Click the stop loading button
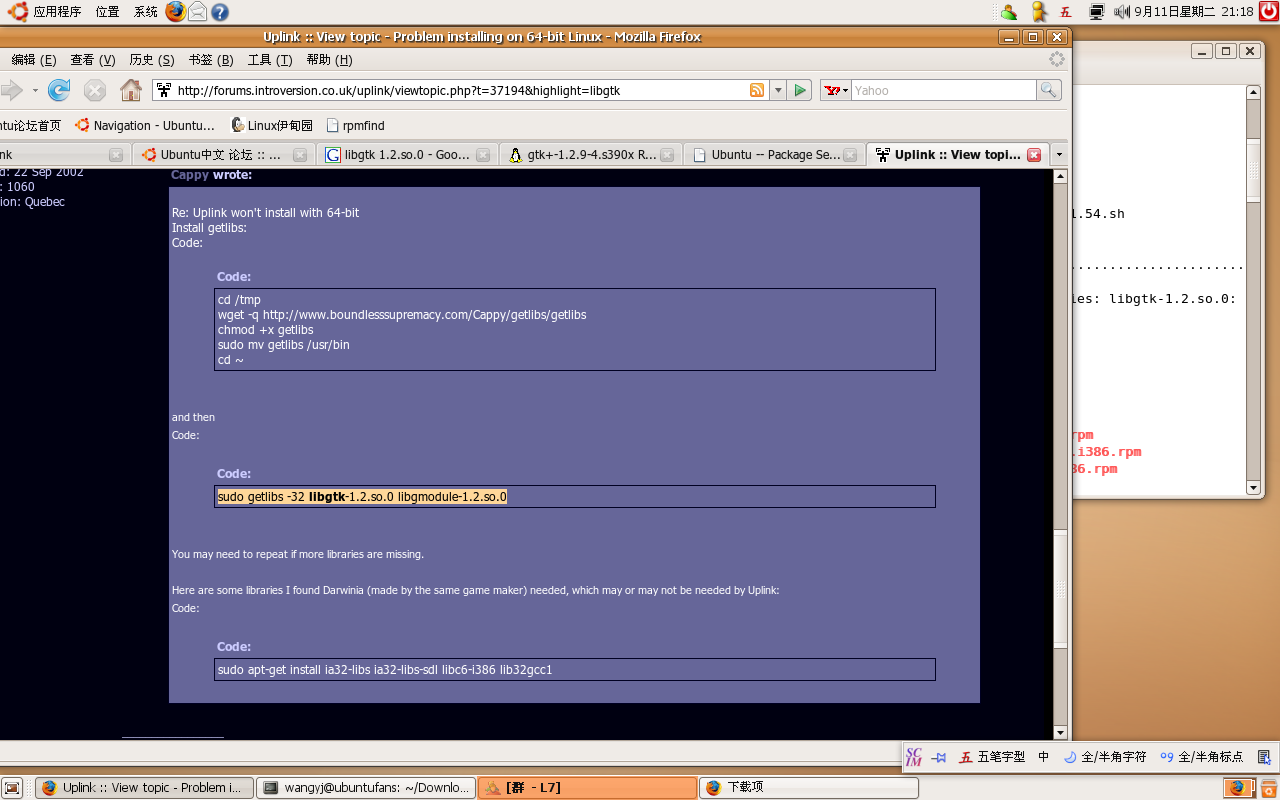The image size is (1280, 800). pyautogui.click(x=94, y=90)
